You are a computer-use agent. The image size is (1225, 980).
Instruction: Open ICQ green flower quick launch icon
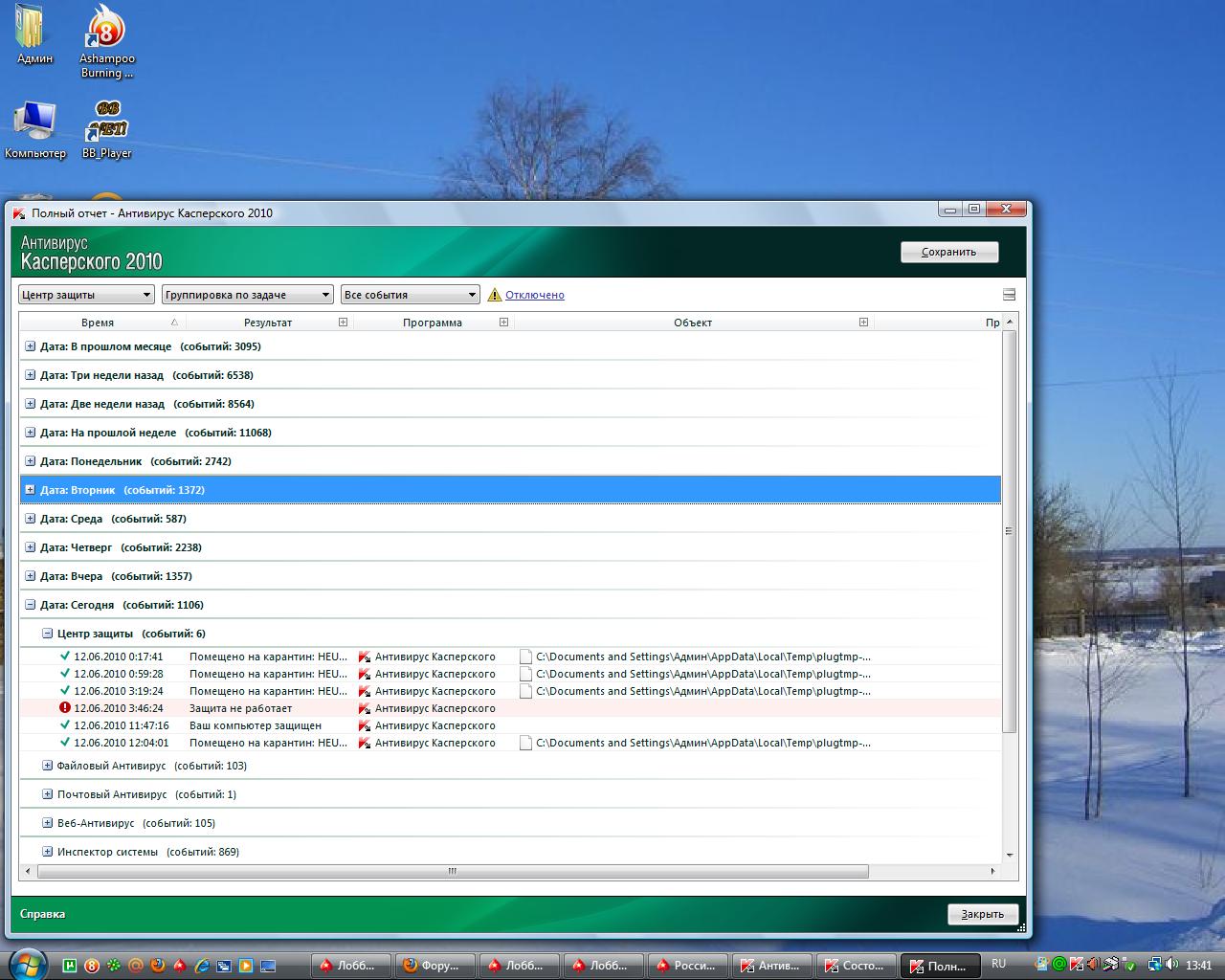pyautogui.click(x=114, y=966)
